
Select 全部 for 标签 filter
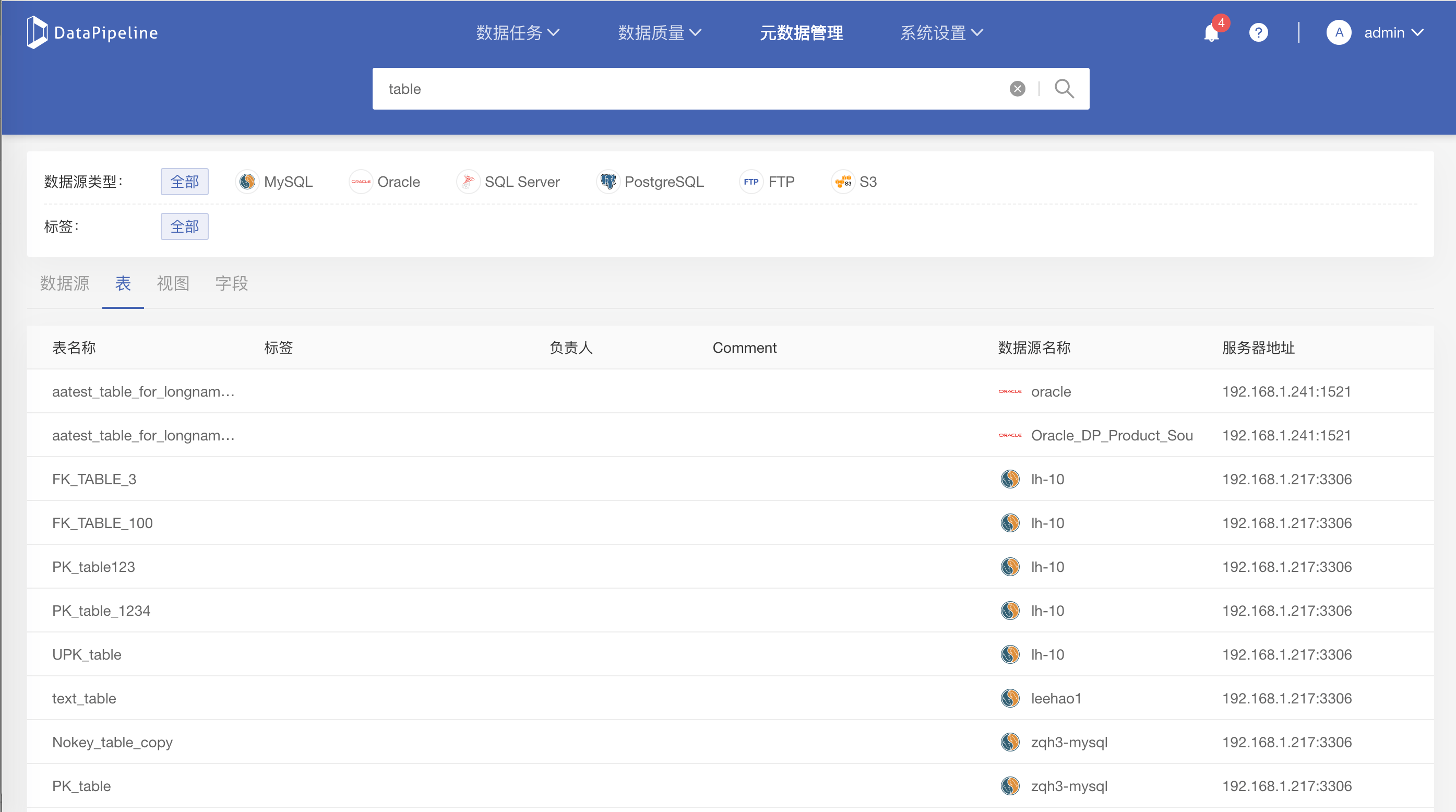click(x=184, y=226)
